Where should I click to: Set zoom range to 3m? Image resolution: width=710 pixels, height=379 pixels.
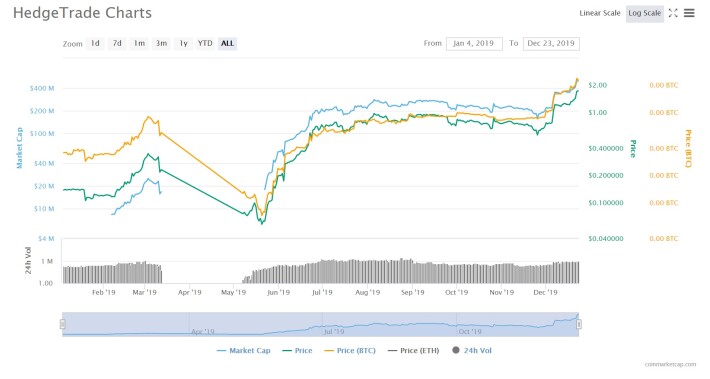[161, 43]
